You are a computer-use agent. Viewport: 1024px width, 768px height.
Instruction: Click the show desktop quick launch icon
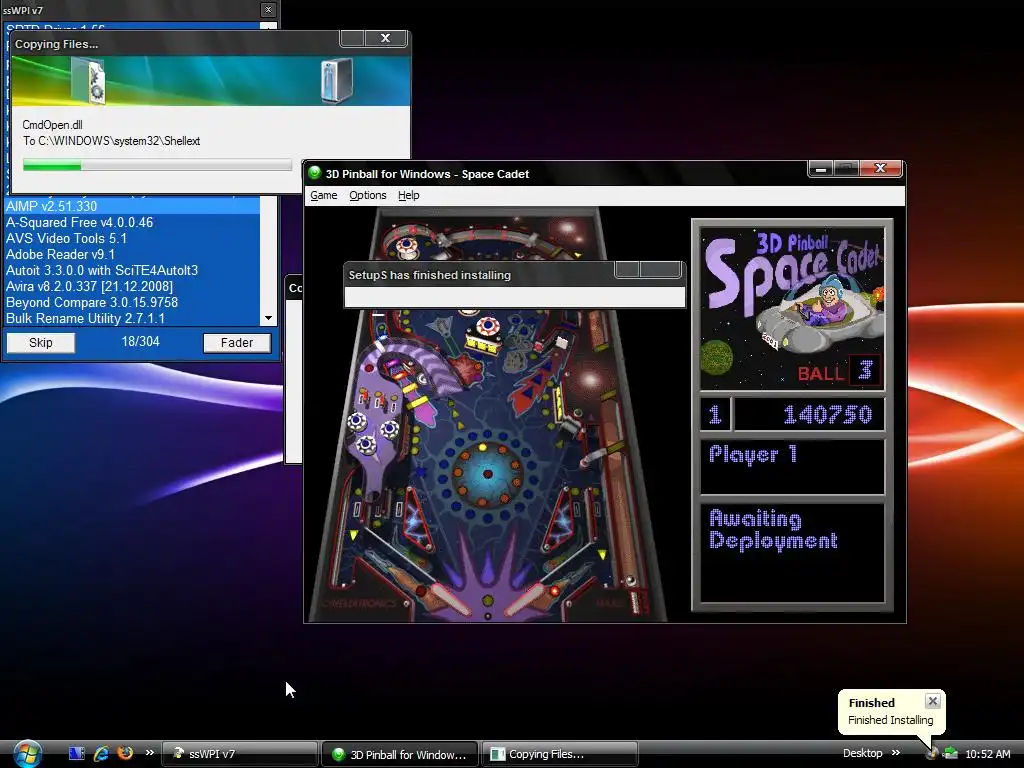(x=76, y=754)
